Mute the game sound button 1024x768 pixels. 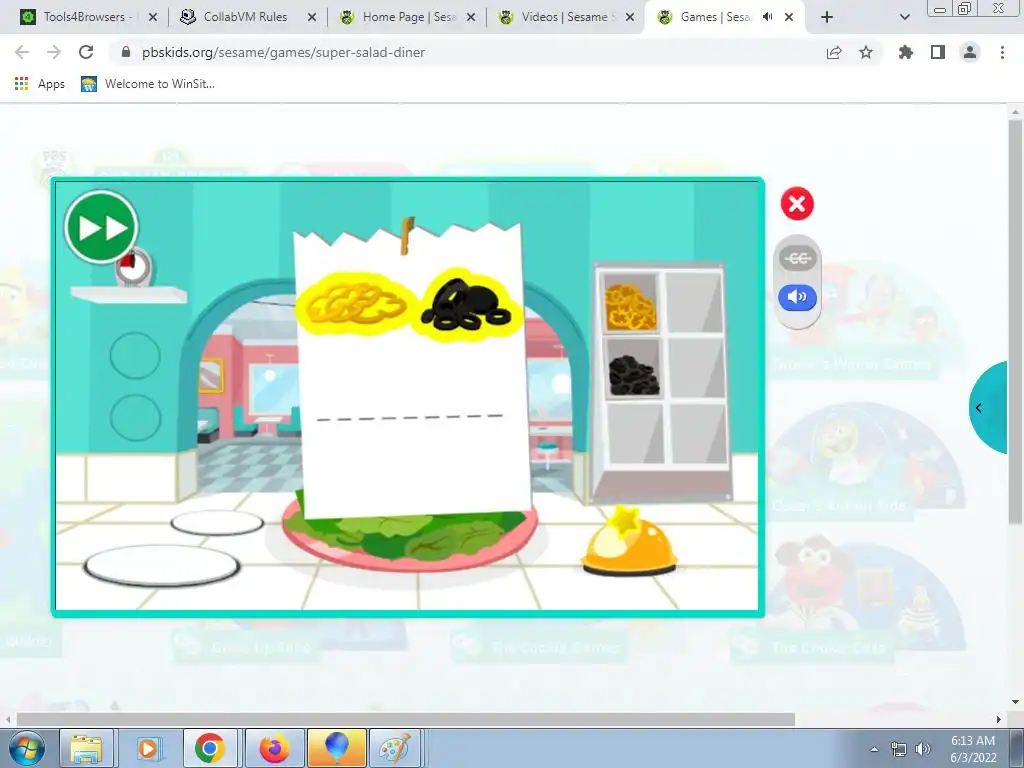[797, 297]
